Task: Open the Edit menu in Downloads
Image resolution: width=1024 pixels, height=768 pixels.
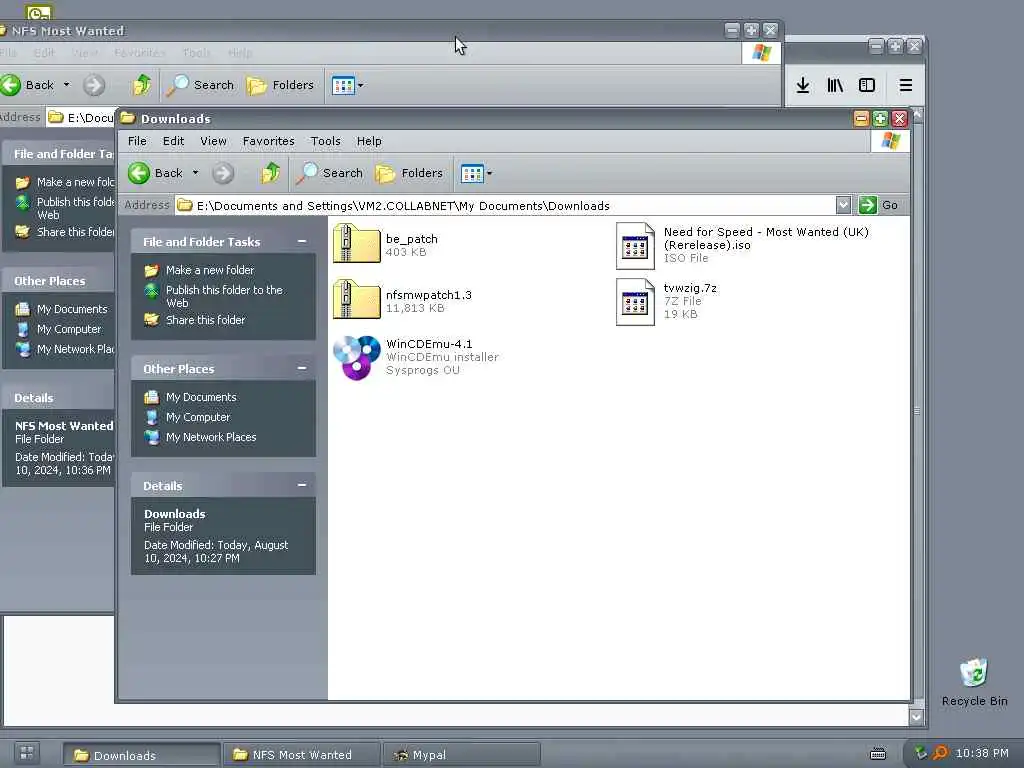Action: click(x=173, y=141)
